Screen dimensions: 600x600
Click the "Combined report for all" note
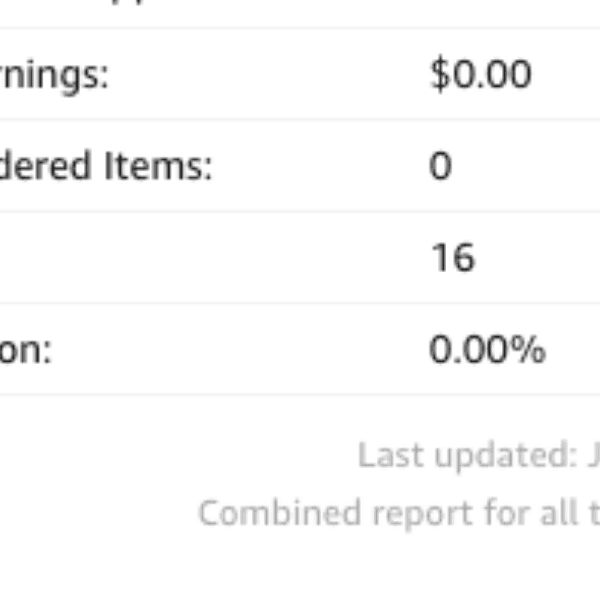tap(398, 513)
